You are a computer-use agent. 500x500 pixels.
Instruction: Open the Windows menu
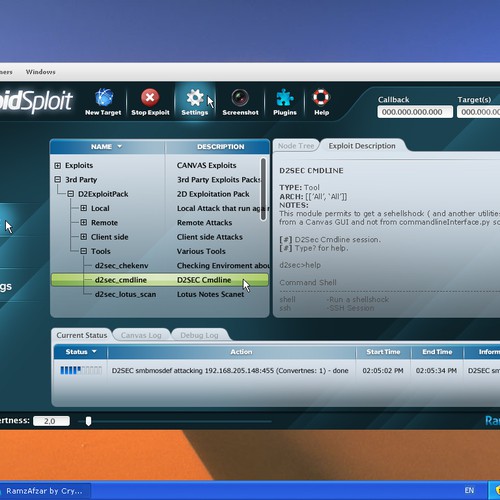pos(41,72)
